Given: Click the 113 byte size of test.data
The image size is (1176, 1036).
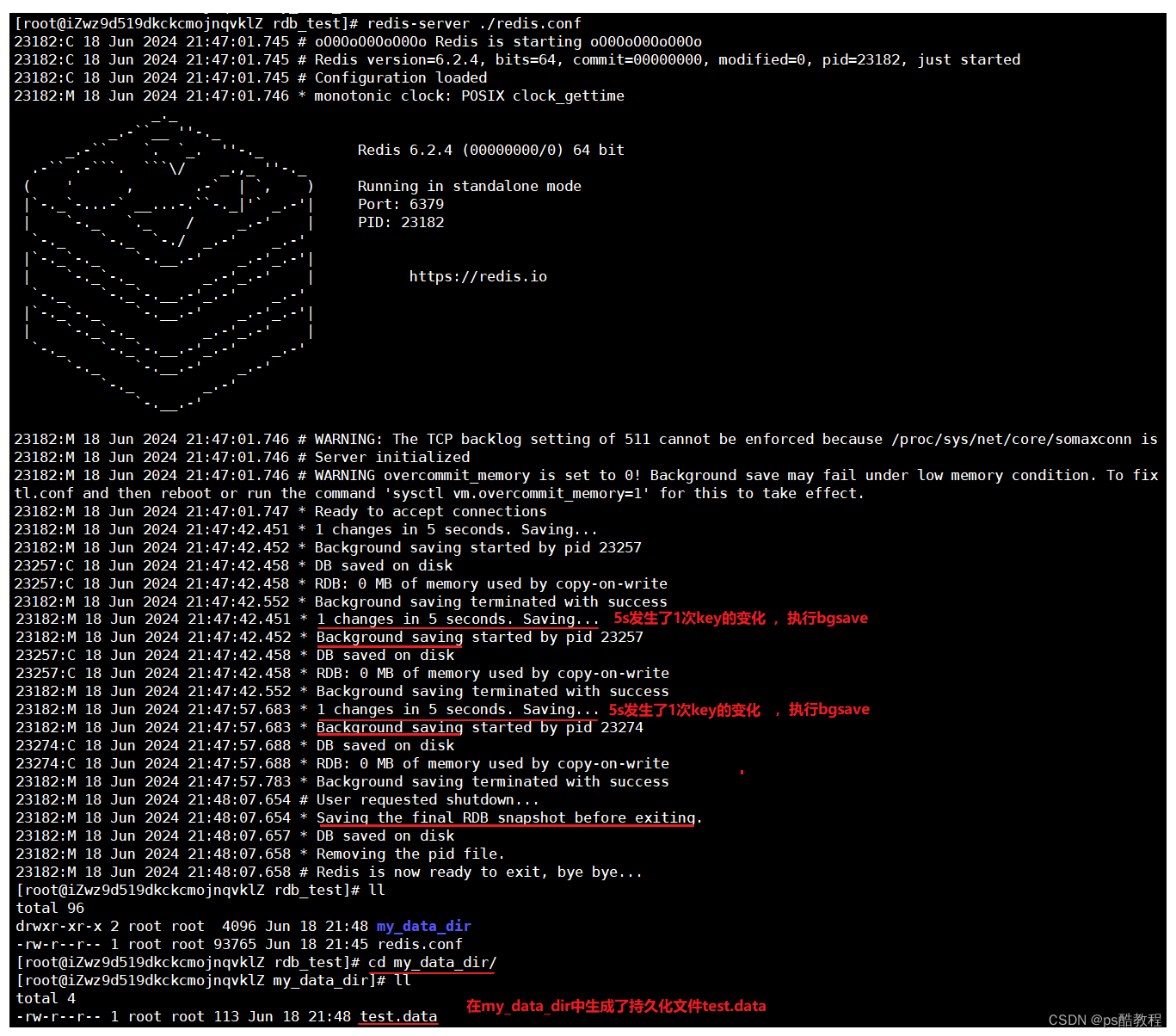Looking at the screenshot, I should [x=226, y=1016].
